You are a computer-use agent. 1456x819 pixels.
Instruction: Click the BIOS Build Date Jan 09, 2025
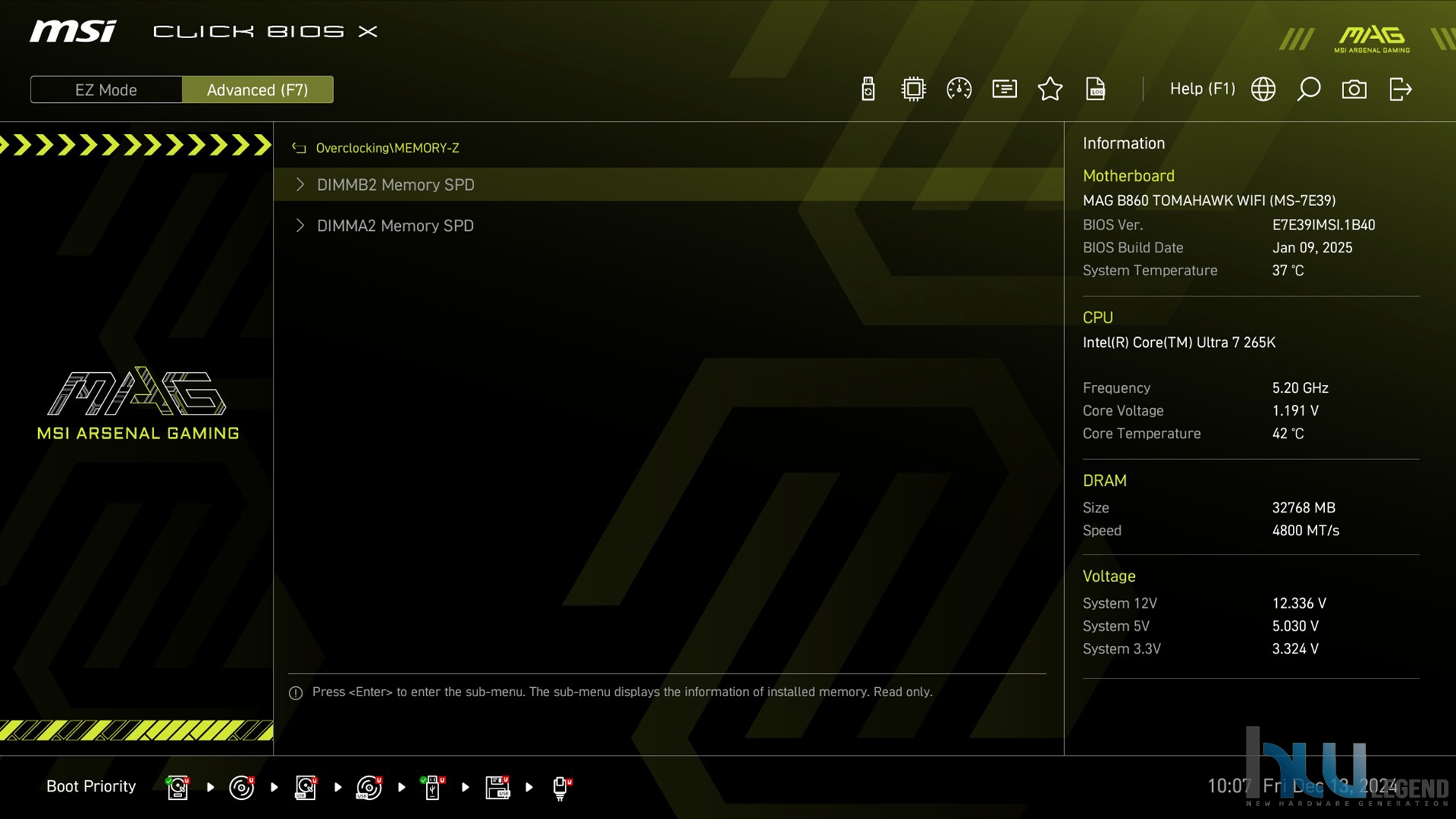pyautogui.click(x=1312, y=248)
